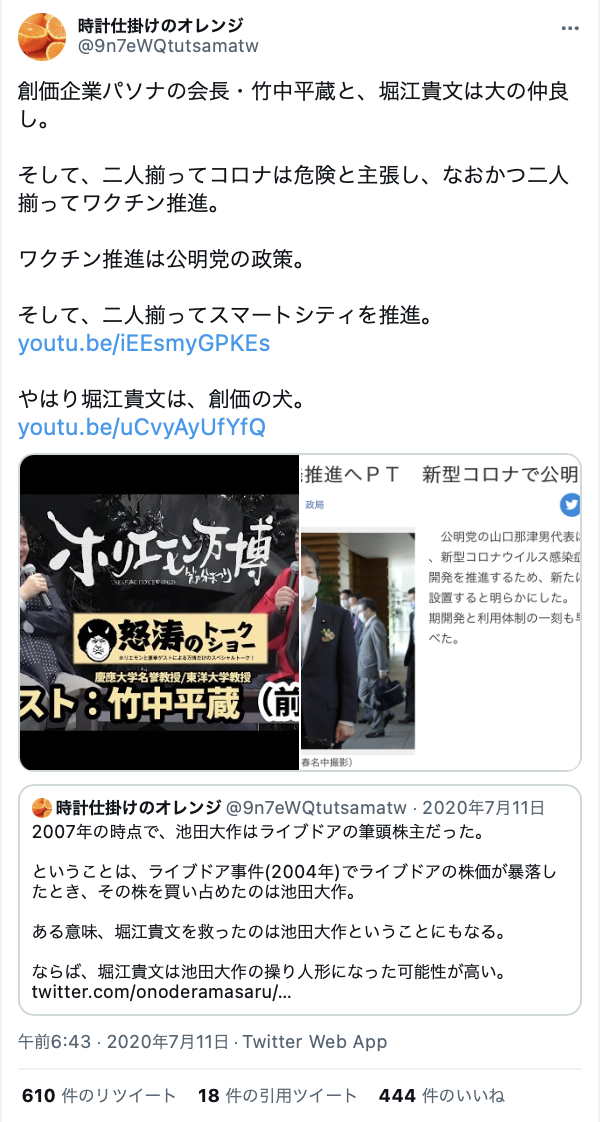Click quoted tweet author name 時計仕掛けのオレンジ

pos(138,808)
